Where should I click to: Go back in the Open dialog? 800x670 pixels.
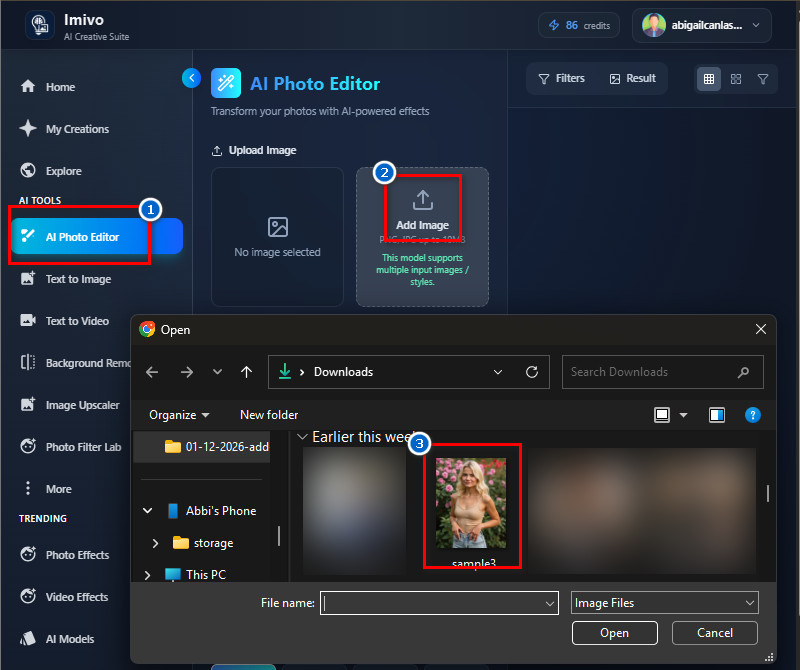152,372
